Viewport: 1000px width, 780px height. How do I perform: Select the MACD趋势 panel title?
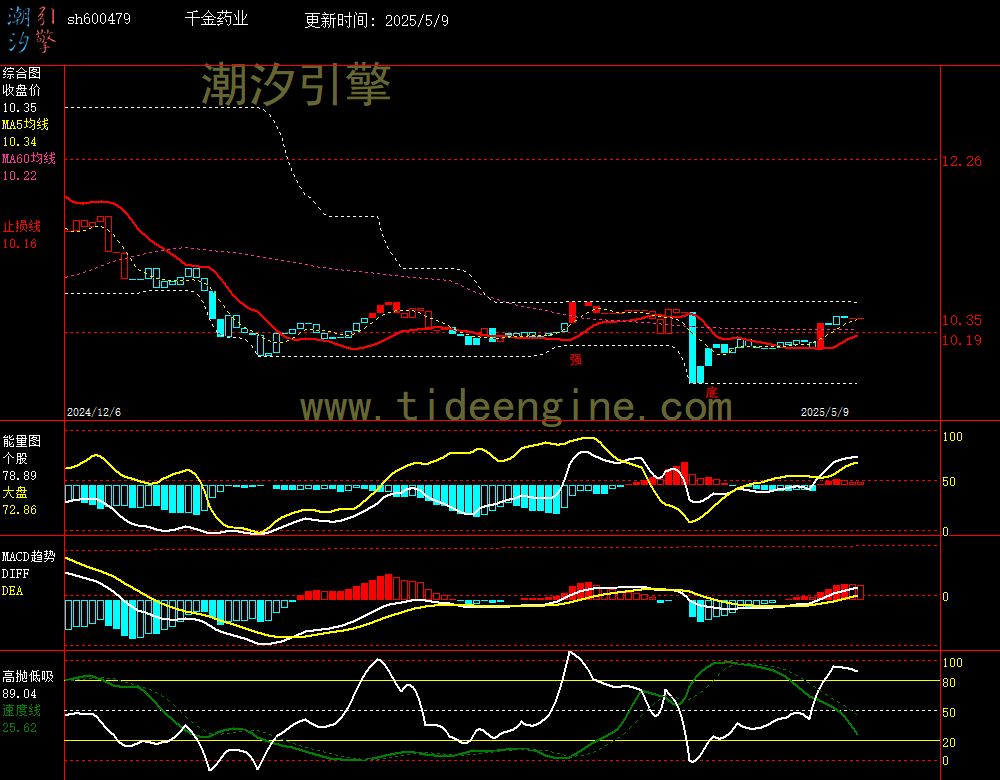[x=29, y=556]
